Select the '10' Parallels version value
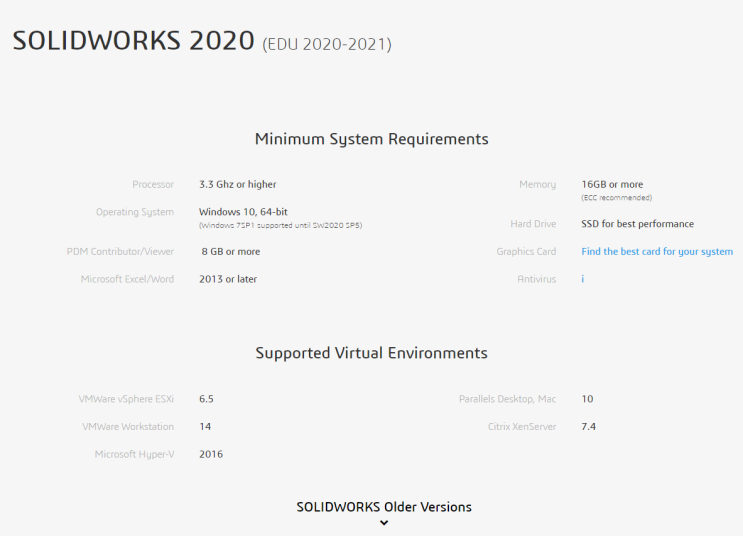 coord(587,399)
